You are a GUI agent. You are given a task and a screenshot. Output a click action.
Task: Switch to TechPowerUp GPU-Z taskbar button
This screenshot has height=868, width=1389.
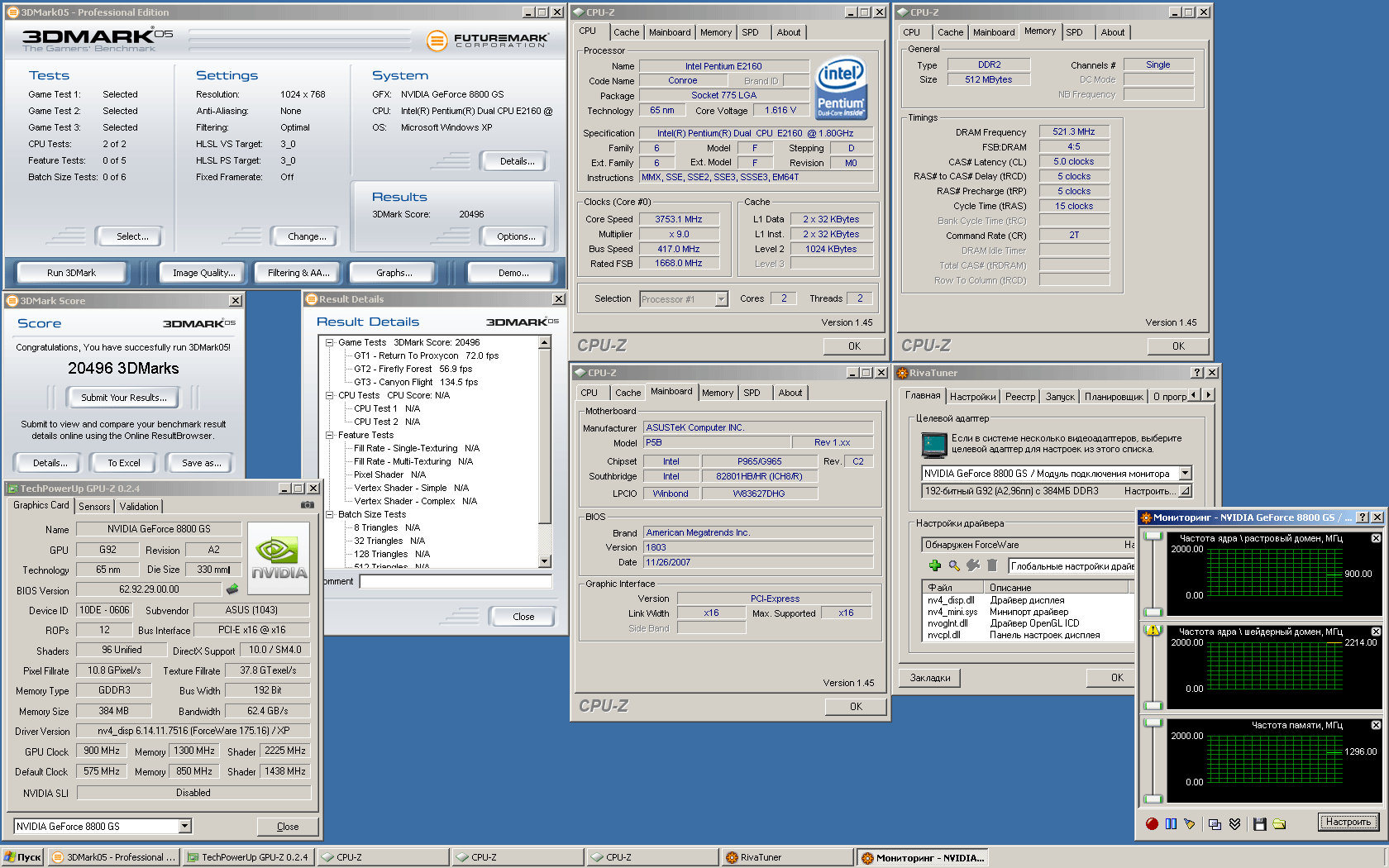(248, 857)
